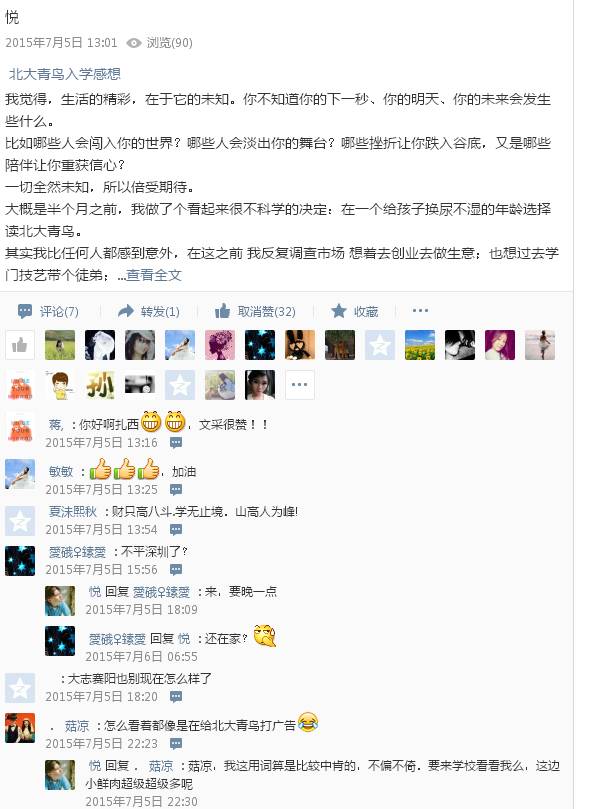Reply icon beside the 22:23 comment
The height and width of the screenshot is (809, 594).
(x=176, y=743)
